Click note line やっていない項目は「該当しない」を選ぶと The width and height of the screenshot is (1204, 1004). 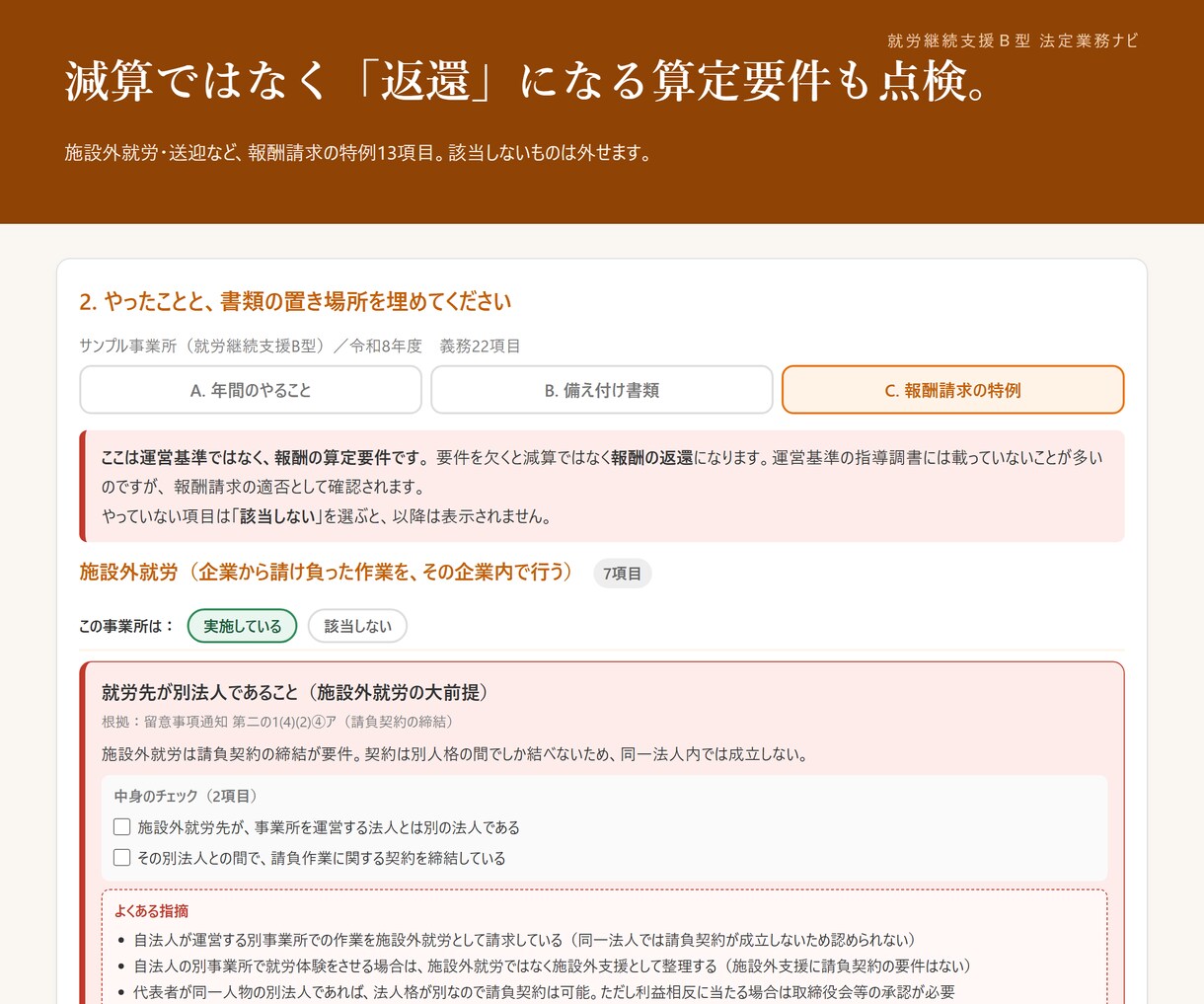[x=327, y=516]
